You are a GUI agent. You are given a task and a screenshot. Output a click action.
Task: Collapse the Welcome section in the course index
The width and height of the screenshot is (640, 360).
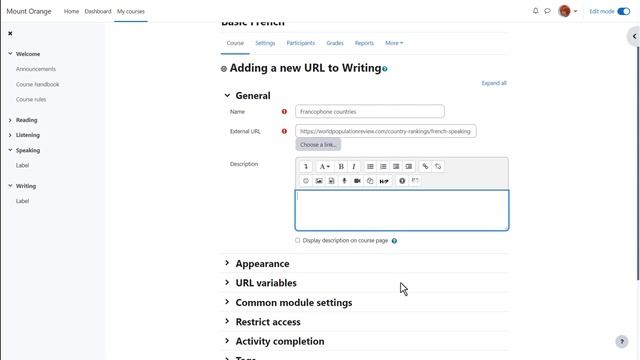click(10, 53)
